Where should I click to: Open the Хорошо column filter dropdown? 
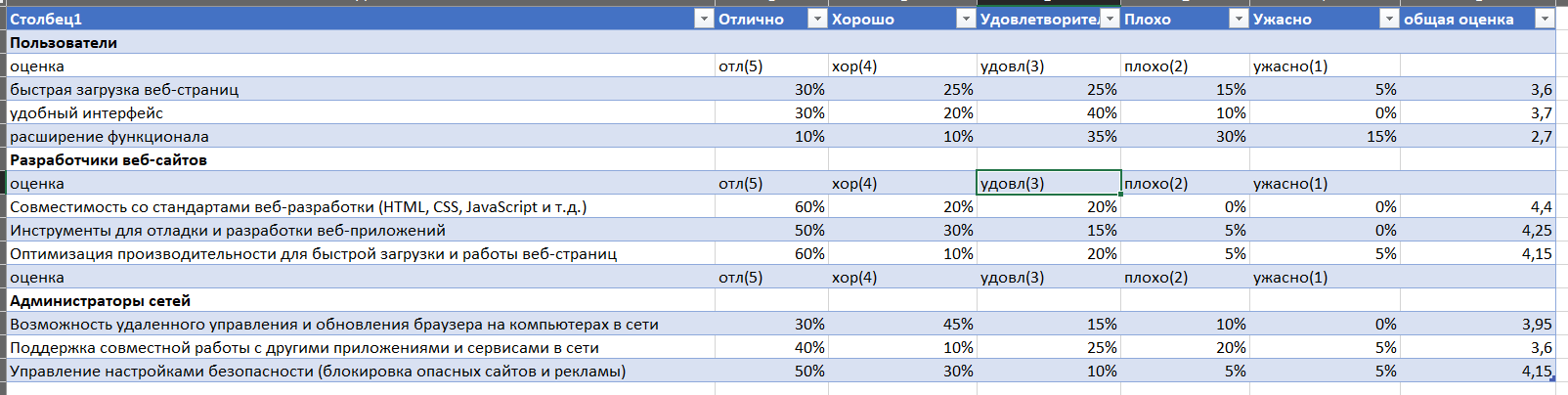tap(965, 19)
